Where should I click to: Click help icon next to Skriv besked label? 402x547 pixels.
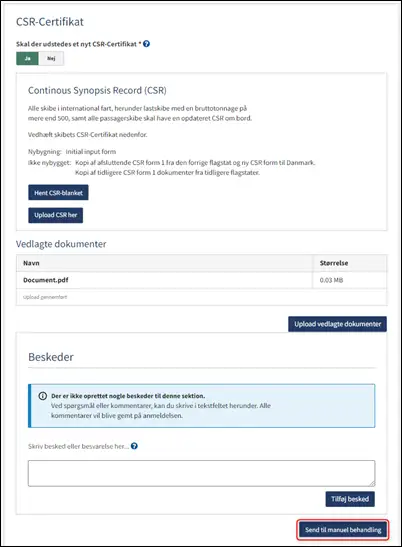pyautogui.click(x=134, y=446)
